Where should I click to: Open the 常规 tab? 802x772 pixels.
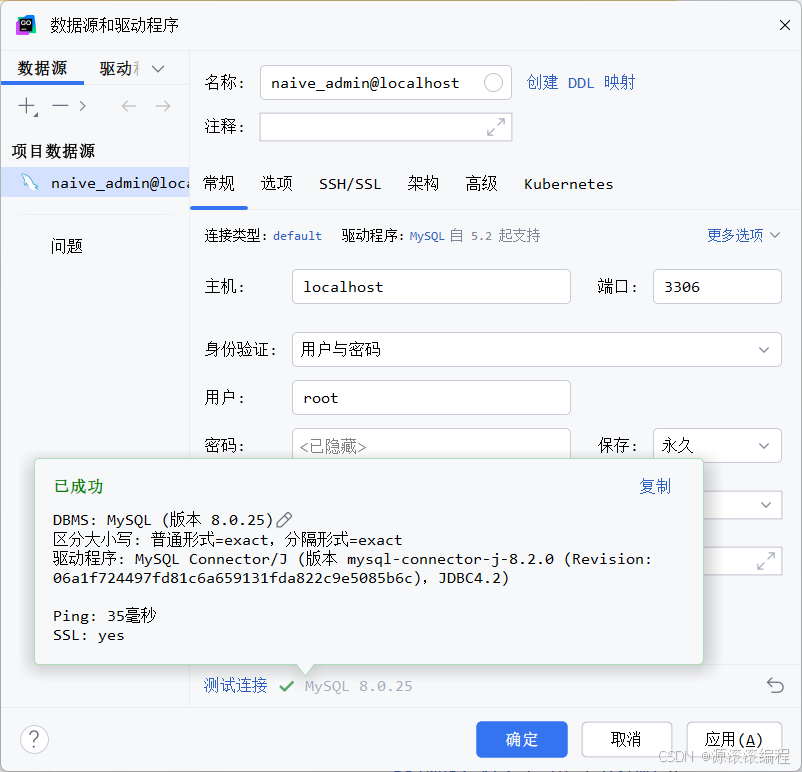click(219, 183)
